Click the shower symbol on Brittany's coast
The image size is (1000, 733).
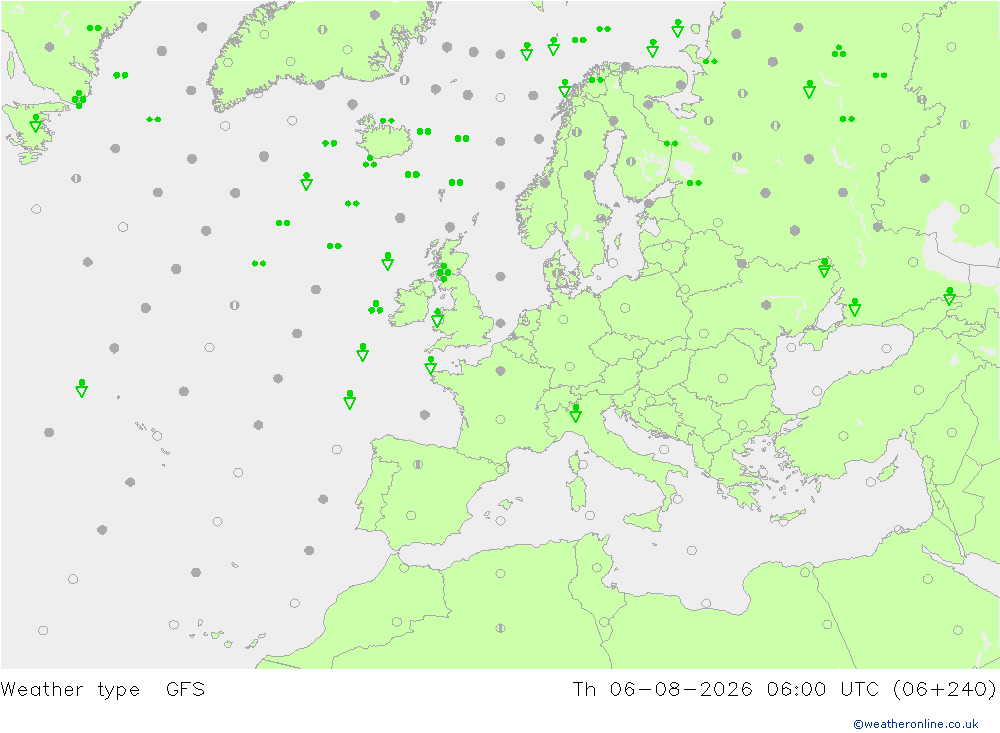pos(430,365)
